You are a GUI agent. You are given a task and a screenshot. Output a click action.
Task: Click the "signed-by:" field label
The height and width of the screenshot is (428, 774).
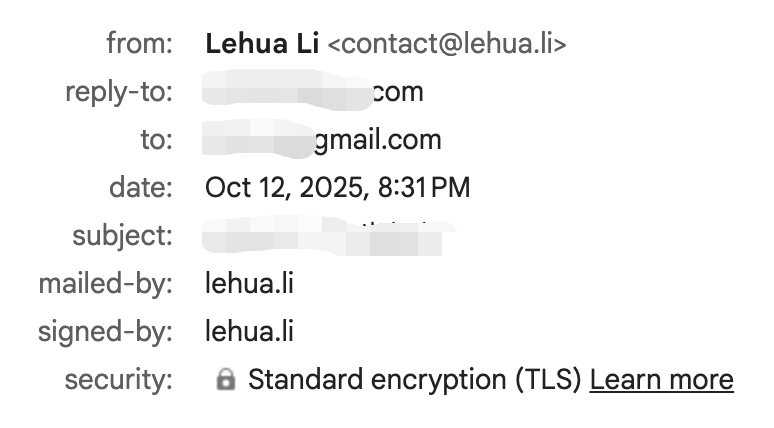pos(106,332)
